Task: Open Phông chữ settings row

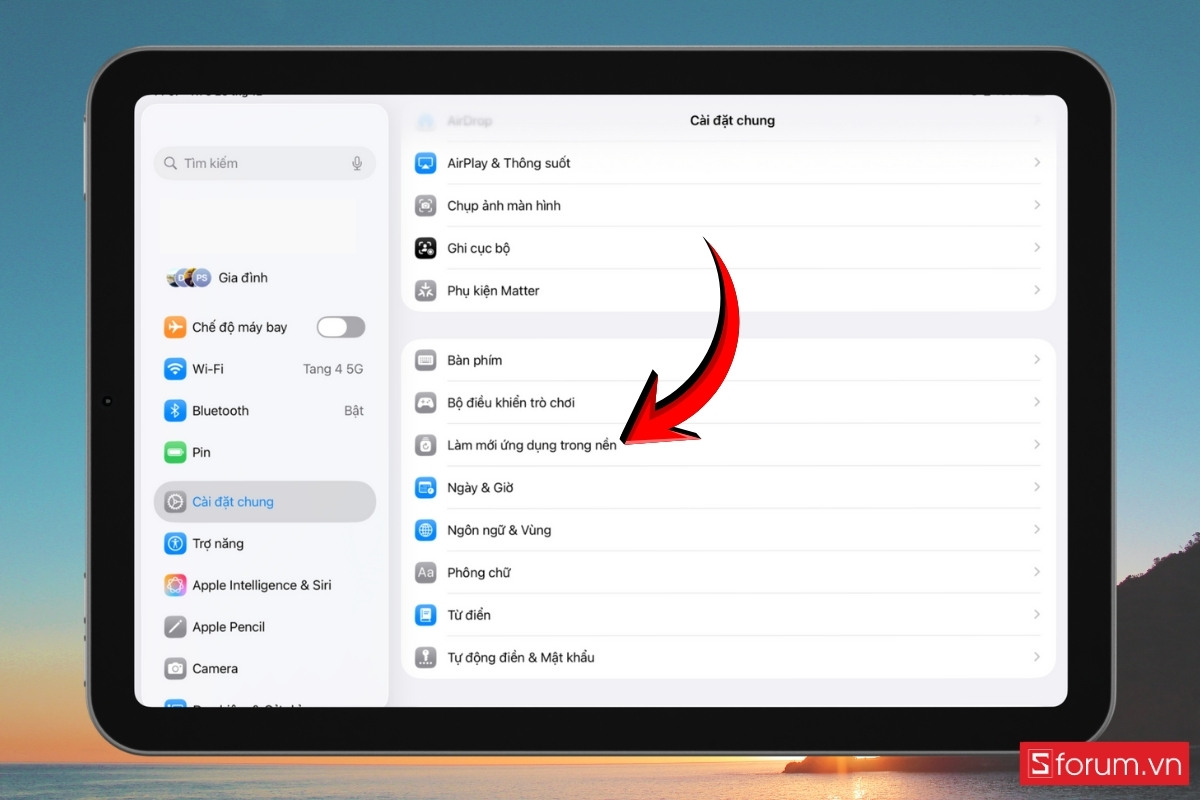Action: (x=478, y=573)
